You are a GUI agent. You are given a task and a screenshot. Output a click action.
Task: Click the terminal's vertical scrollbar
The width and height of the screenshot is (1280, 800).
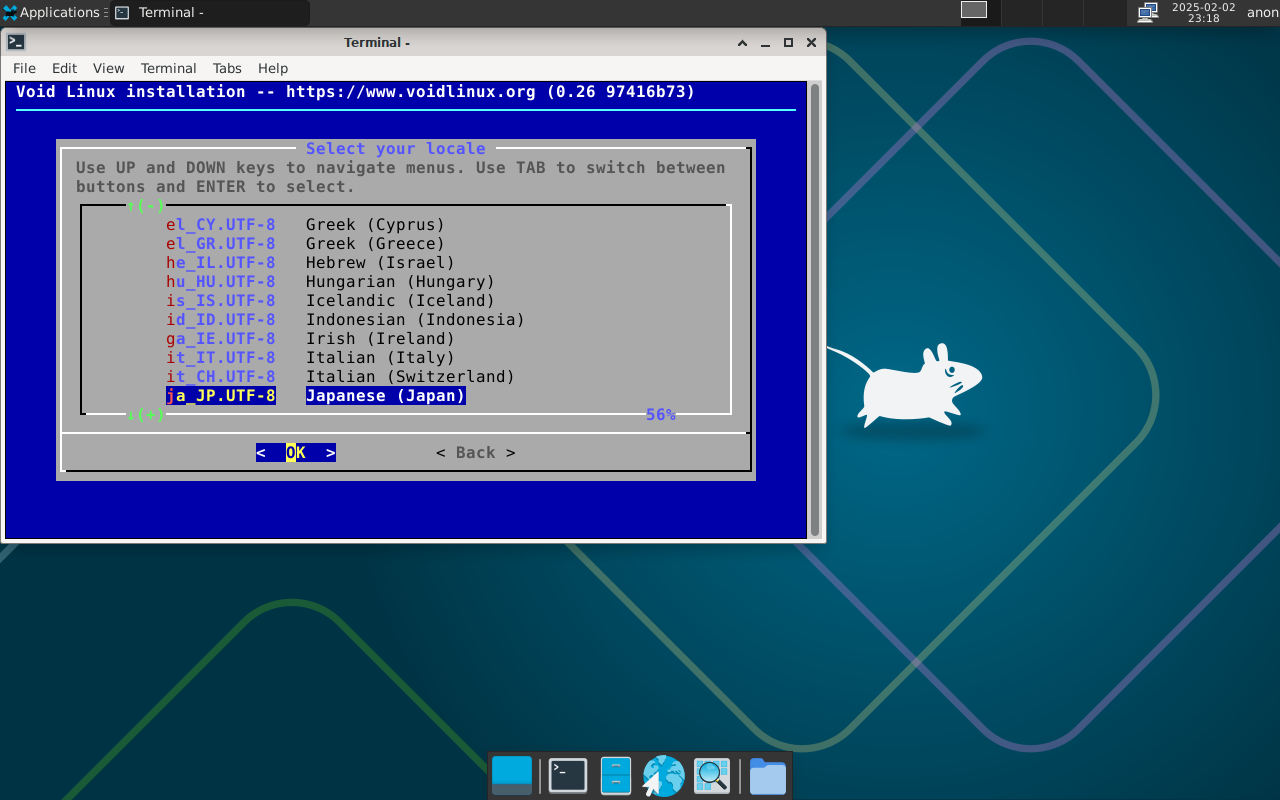pyautogui.click(x=815, y=310)
